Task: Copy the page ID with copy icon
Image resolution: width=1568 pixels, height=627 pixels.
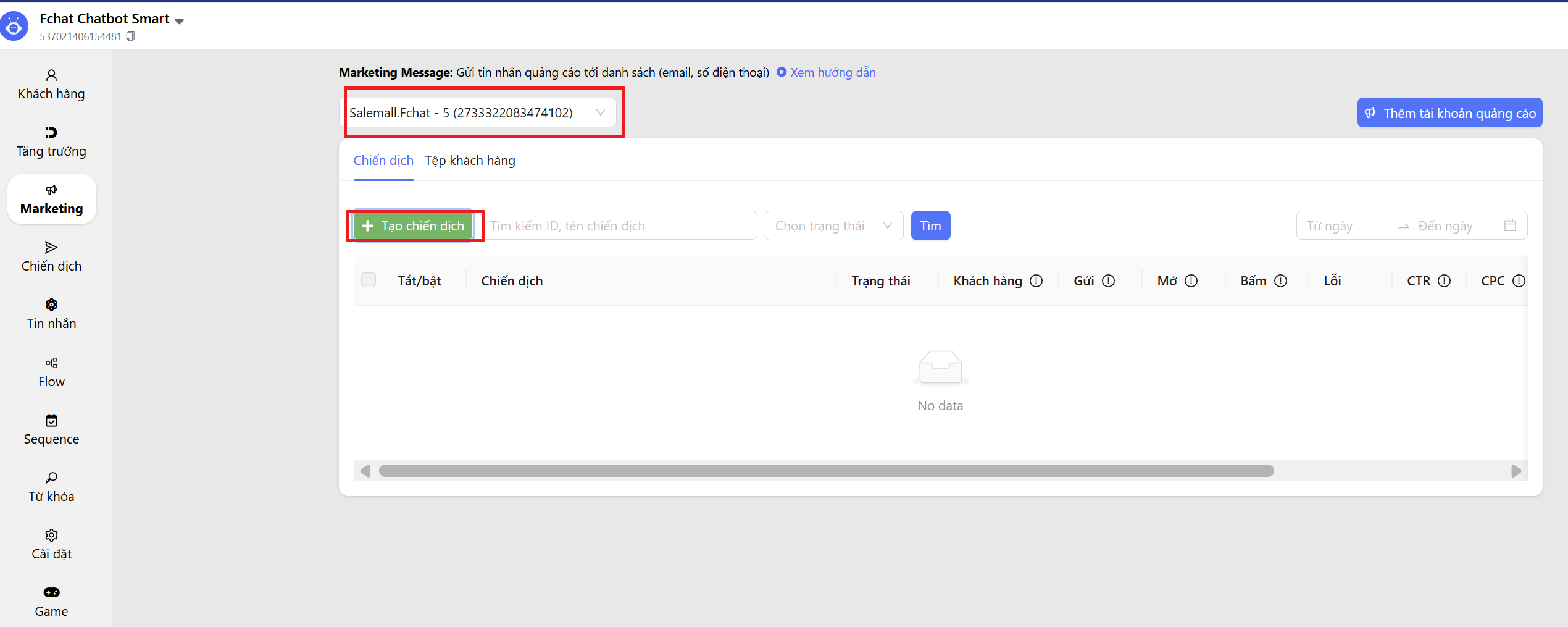Action: (130, 36)
